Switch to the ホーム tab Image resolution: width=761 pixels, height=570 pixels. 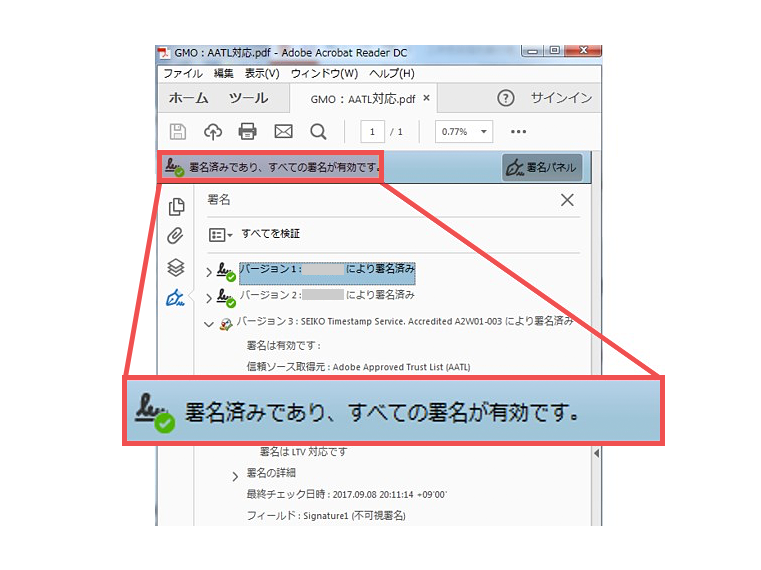pyautogui.click(x=188, y=98)
